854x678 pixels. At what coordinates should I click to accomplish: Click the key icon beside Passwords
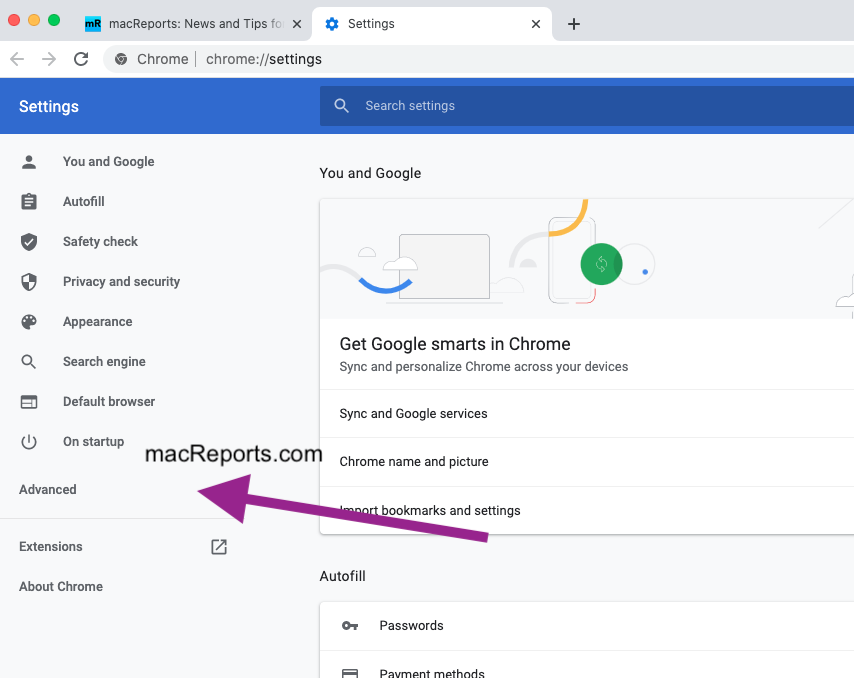pos(350,626)
